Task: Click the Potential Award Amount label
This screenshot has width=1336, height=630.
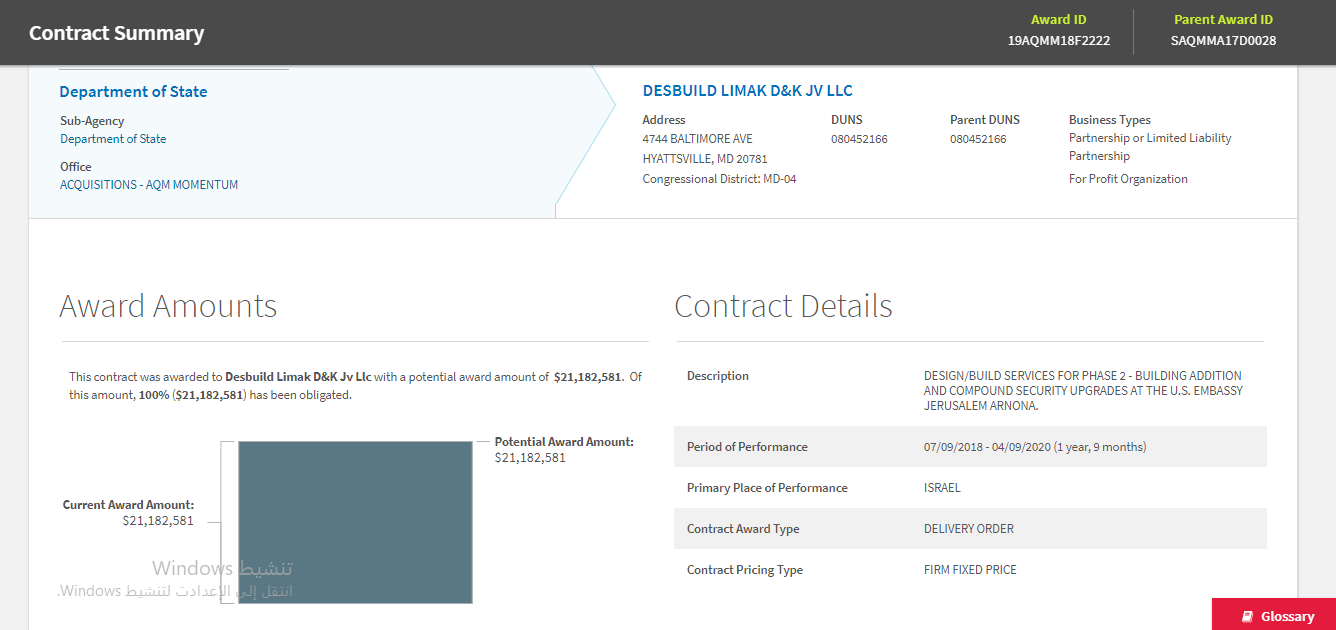Action: pyautogui.click(x=564, y=442)
